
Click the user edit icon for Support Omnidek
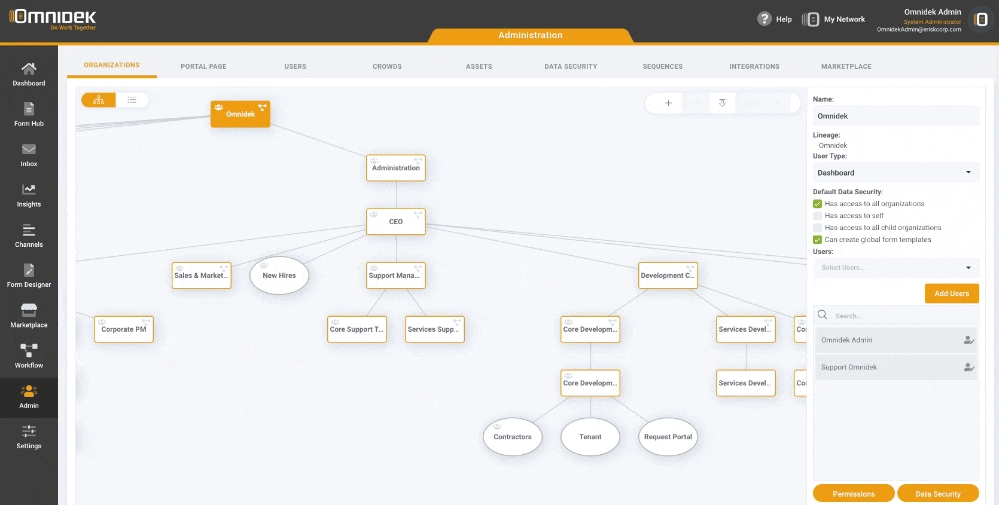coord(968,367)
